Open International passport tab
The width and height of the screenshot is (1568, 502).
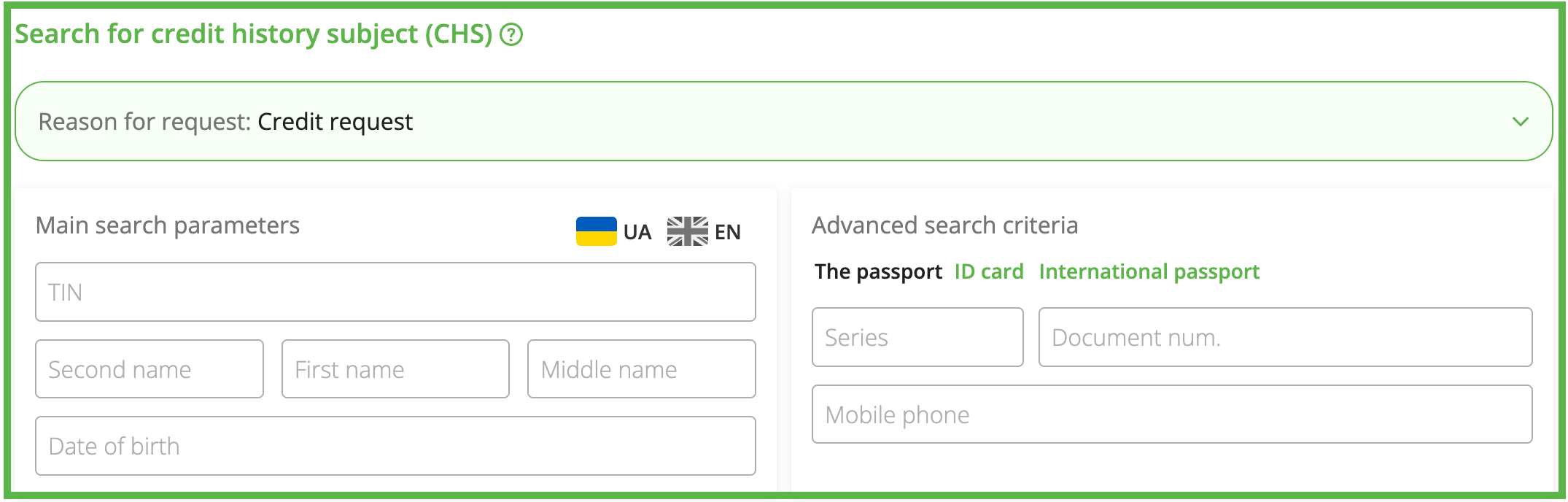(x=1149, y=271)
